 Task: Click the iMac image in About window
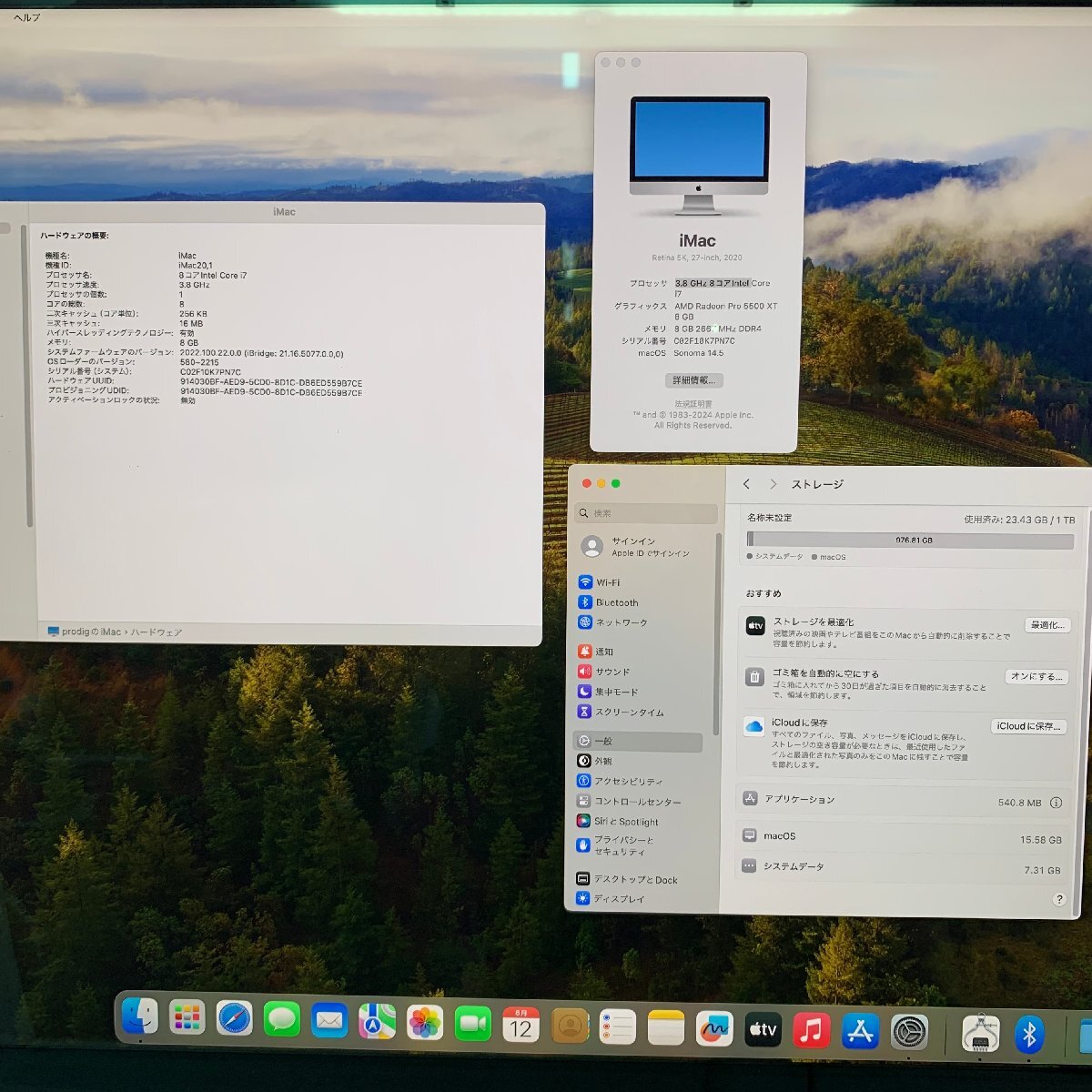tap(699, 155)
